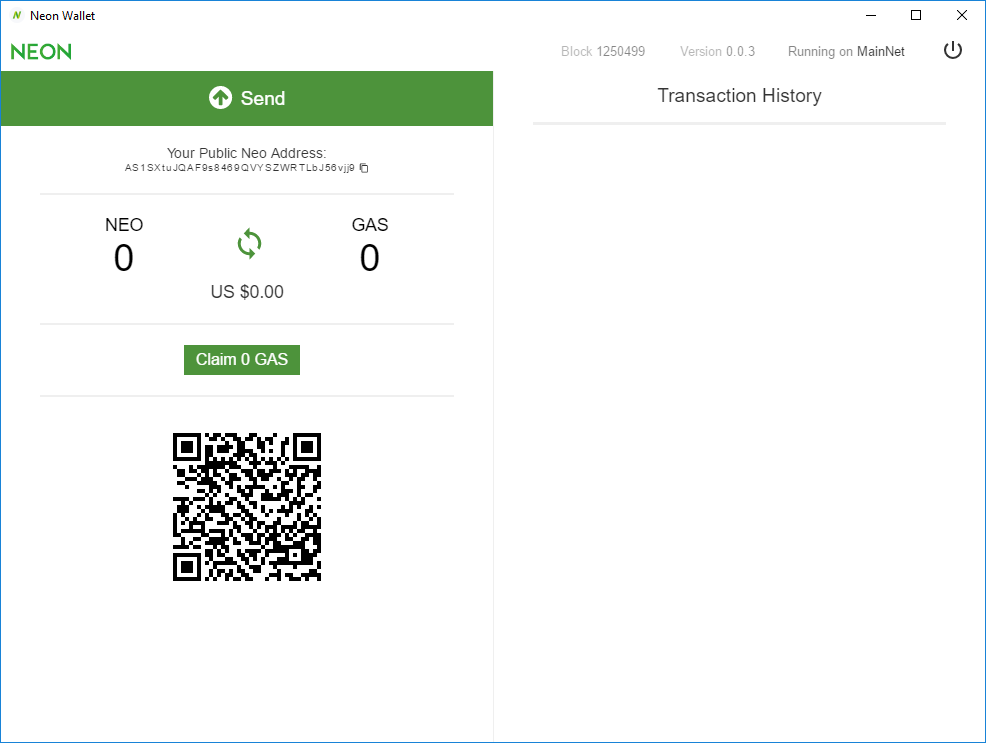The width and height of the screenshot is (986, 743).
Task: Click the Block 1250499 counter
Action: (603, 51)
